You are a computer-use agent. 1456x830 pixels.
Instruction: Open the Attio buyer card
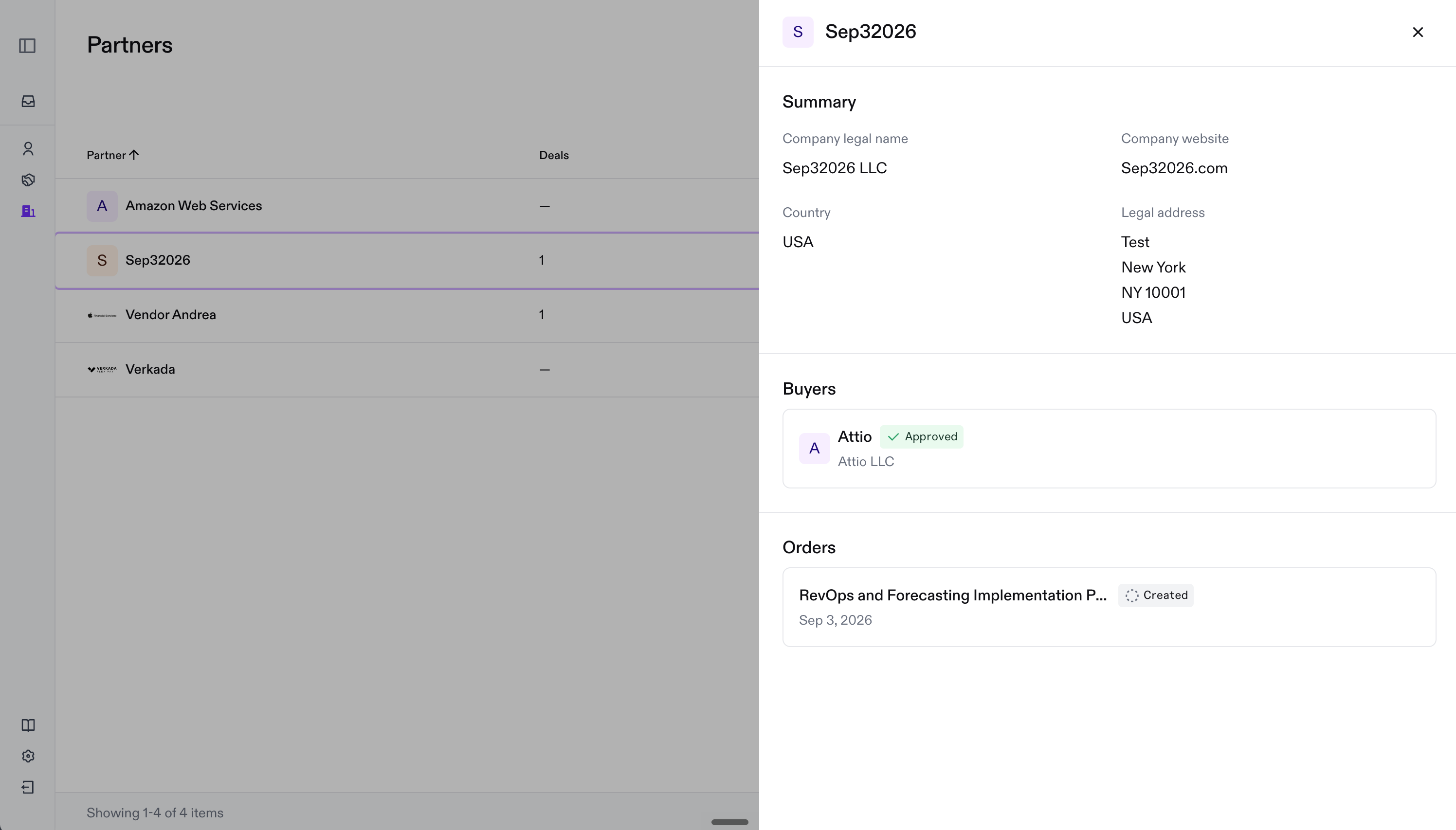pyautogui.click(x=1109, y=449)
